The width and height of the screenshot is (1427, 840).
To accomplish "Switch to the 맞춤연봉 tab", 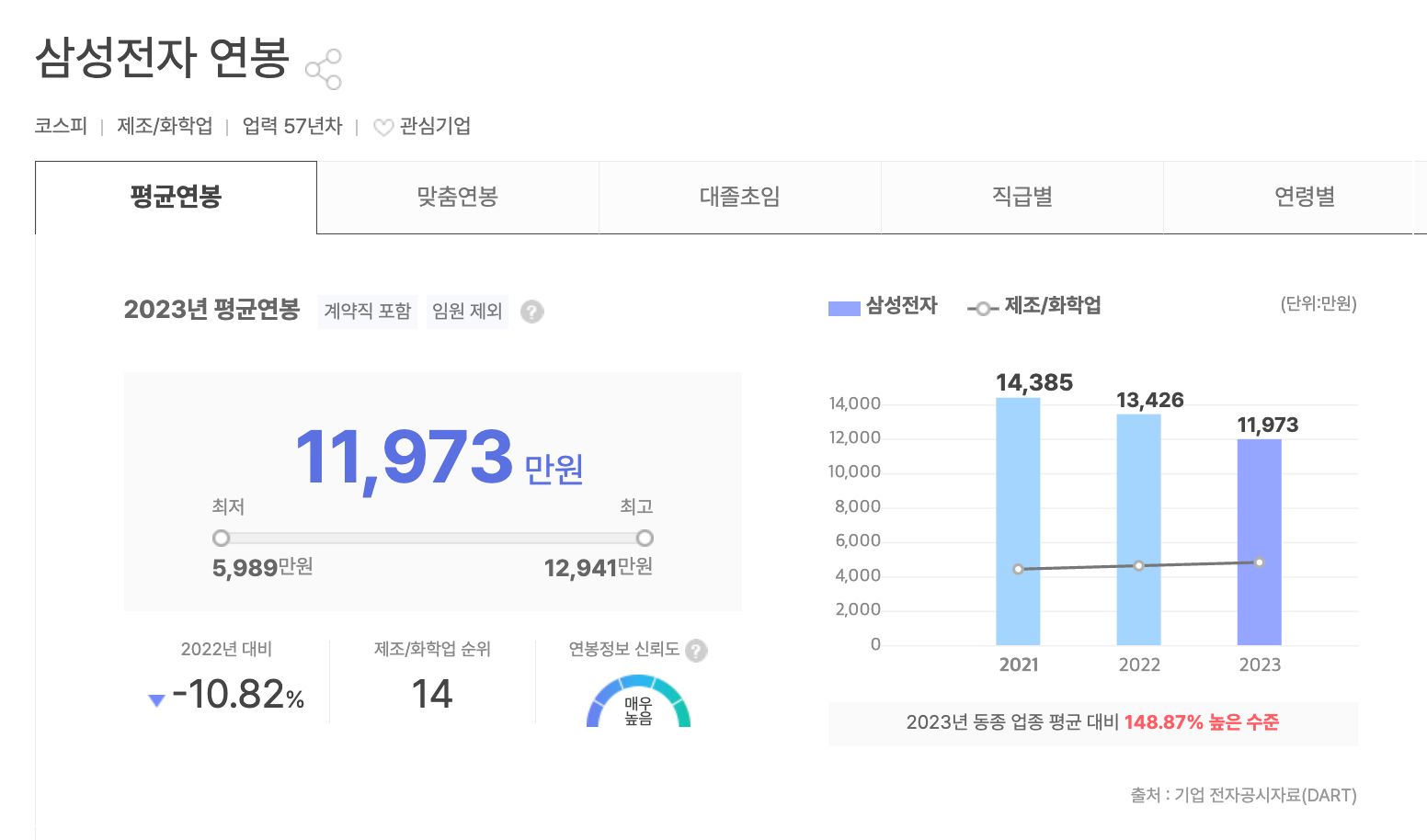I will pyautogui.click(x=458, y=198).
